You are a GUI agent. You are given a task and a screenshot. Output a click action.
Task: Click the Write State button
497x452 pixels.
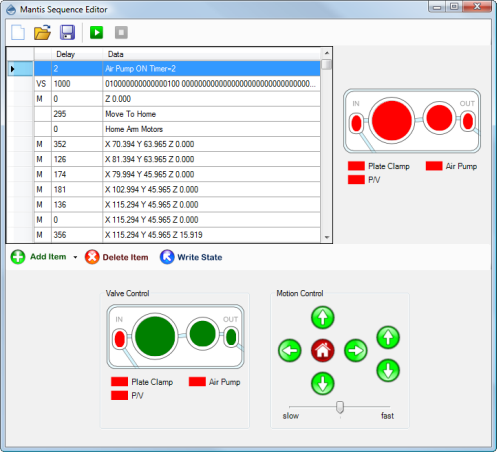[191, 257]
